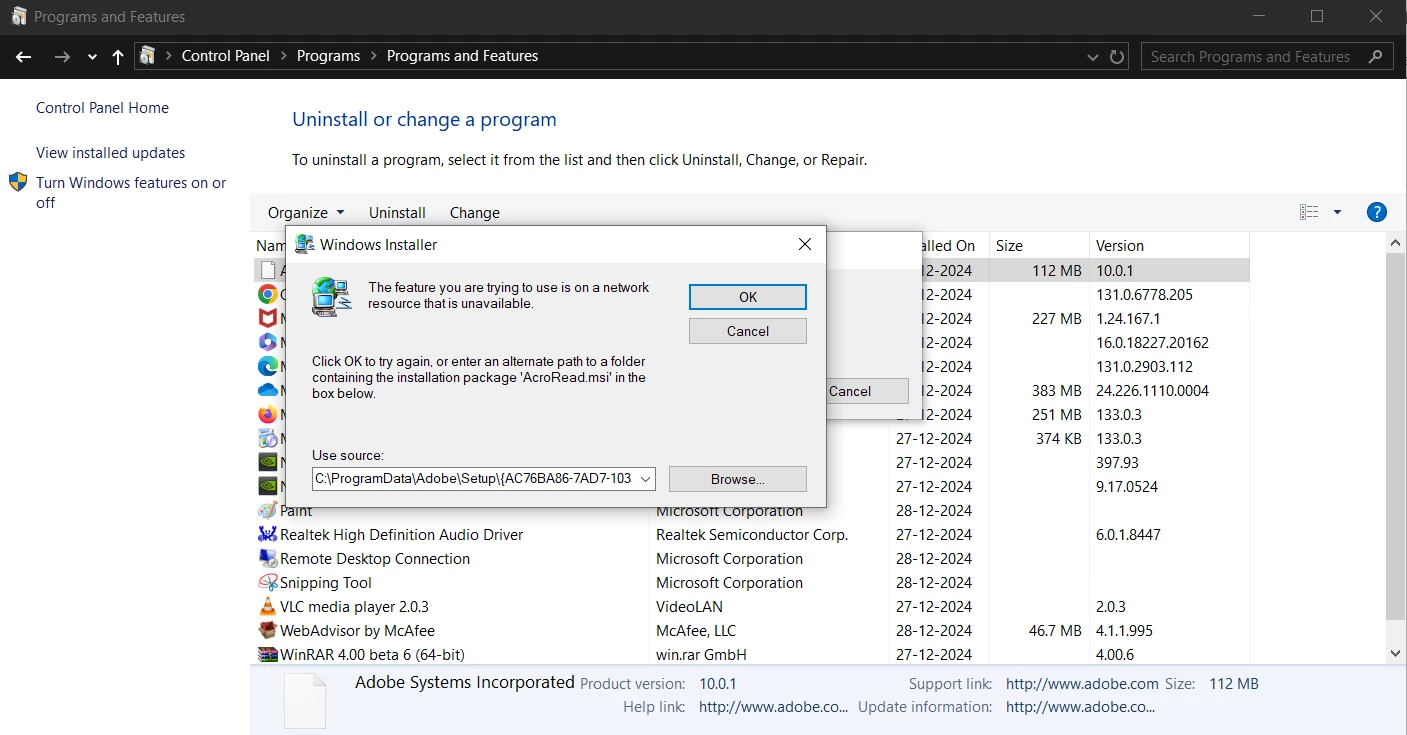The image size is (1407, 735).
Task: Click the Browse... button
Action: (x=737, y=479)
